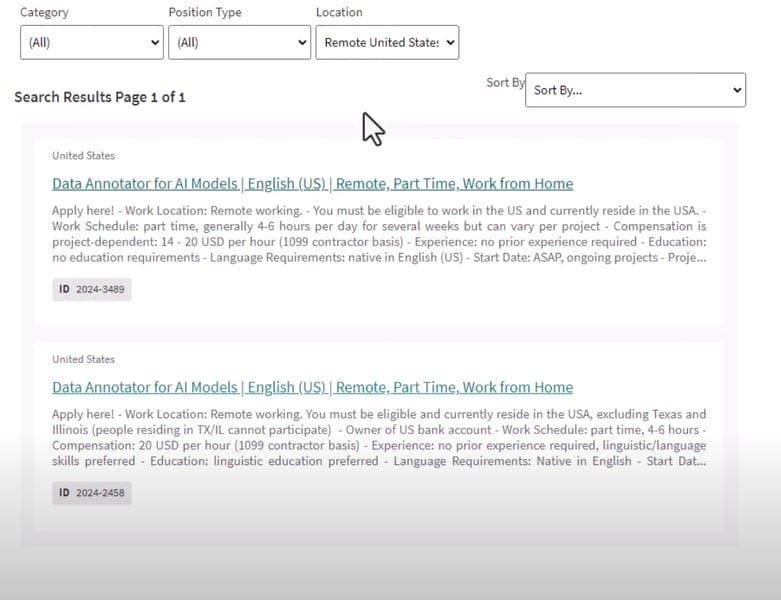Screen dimensions: 781x600
Task: Click the Category filter label
Action: click(44, 12)
